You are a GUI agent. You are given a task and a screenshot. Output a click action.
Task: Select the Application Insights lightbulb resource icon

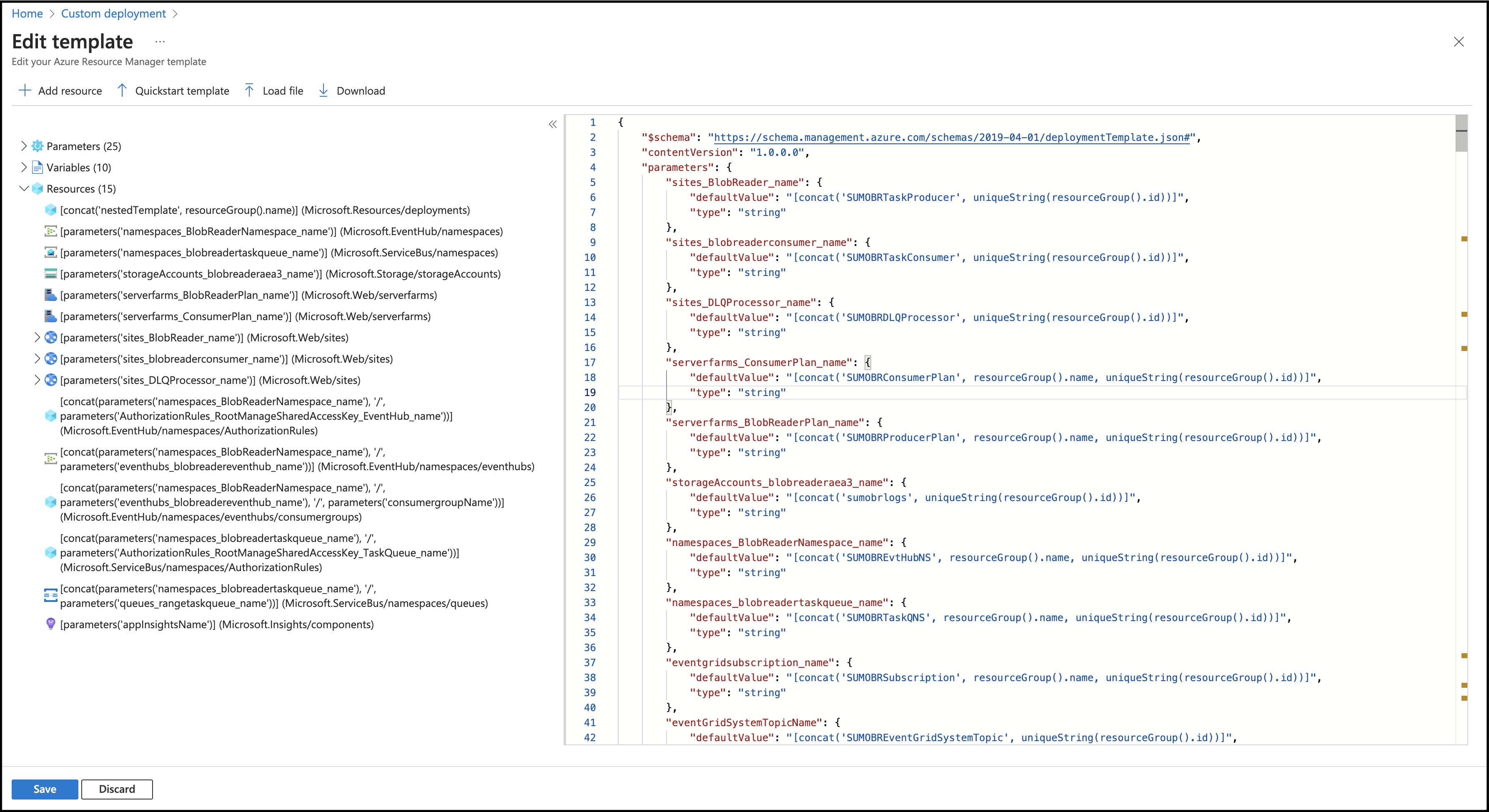pyautogui.click(x=51, y=624)
